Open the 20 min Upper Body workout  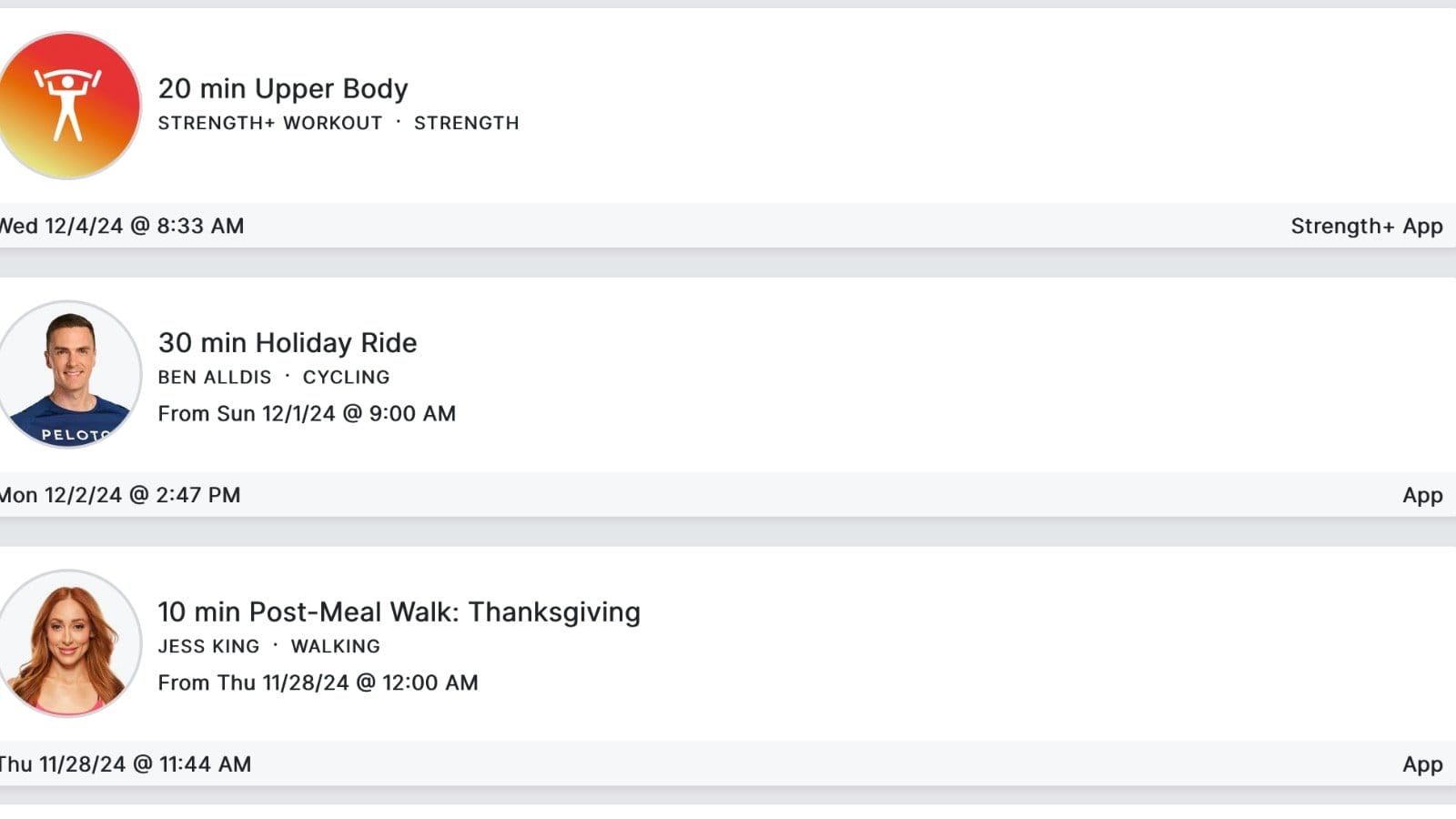pyautogui.click(x=283, y=88)
